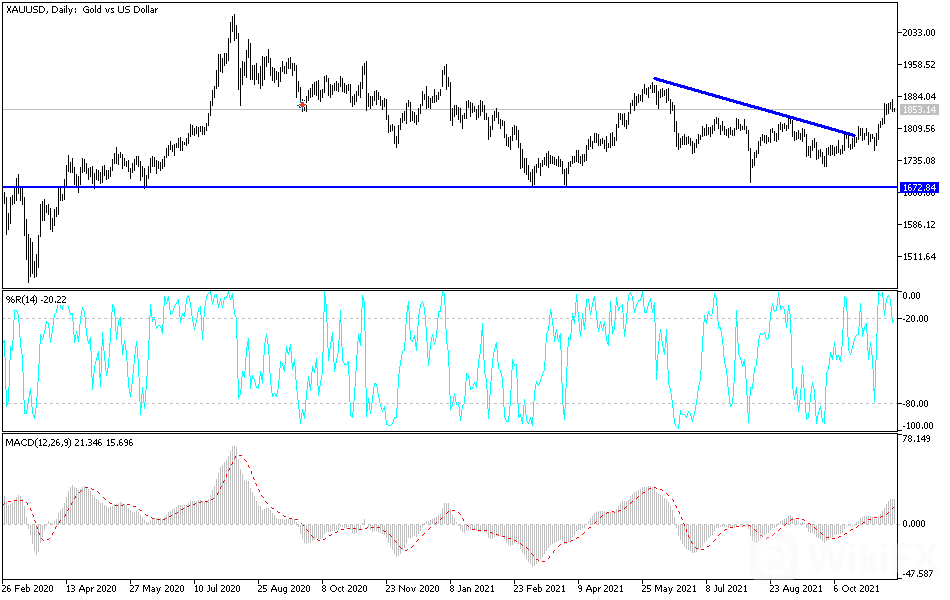Click the XAUUSD Daily chart title
The height and width of the screenshot is (600, 950).
point(82,10)
